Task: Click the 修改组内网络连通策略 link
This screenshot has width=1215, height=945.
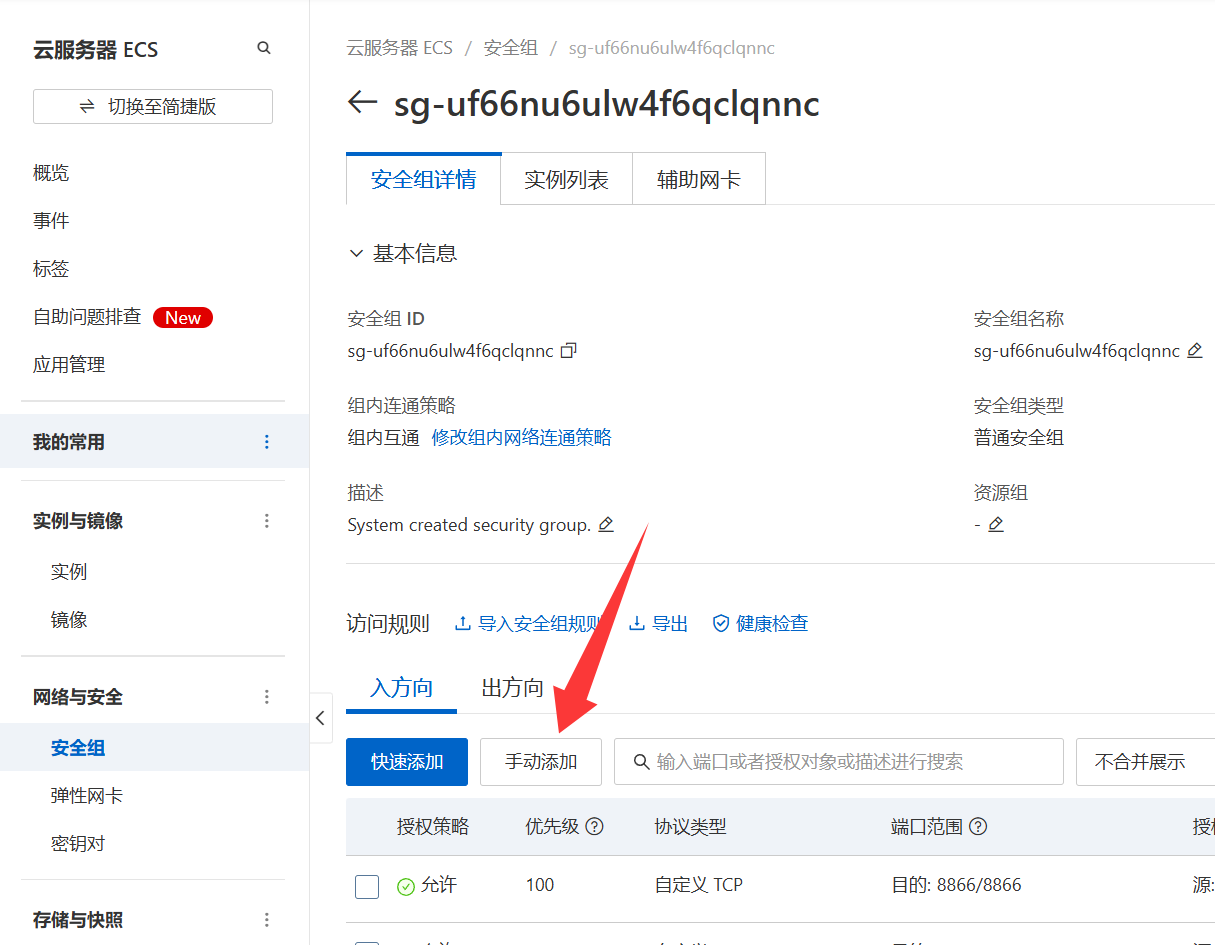Action: (x=521, y=438)
